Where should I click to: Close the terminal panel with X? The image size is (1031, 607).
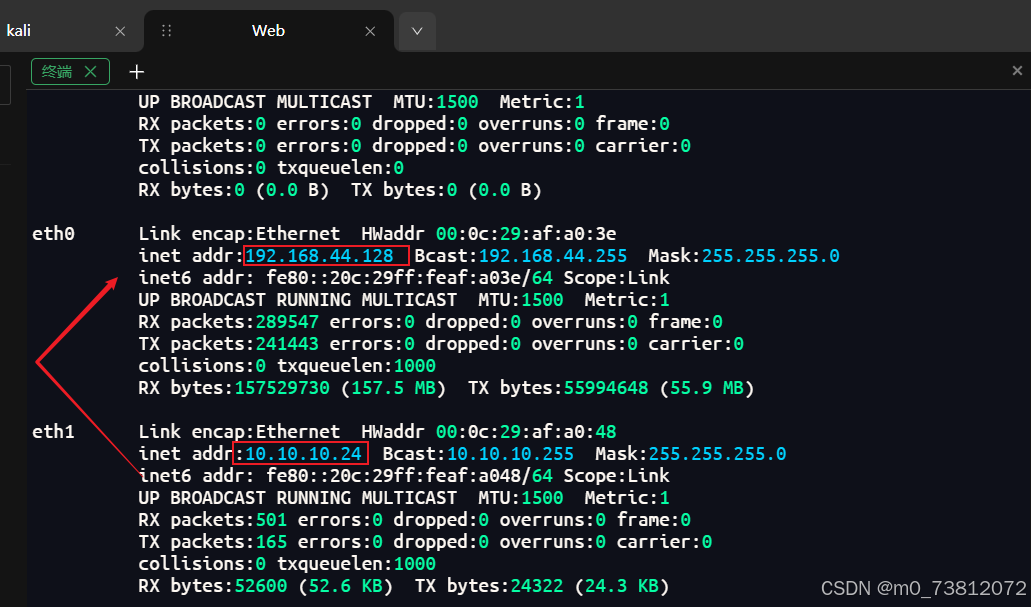1017,70
